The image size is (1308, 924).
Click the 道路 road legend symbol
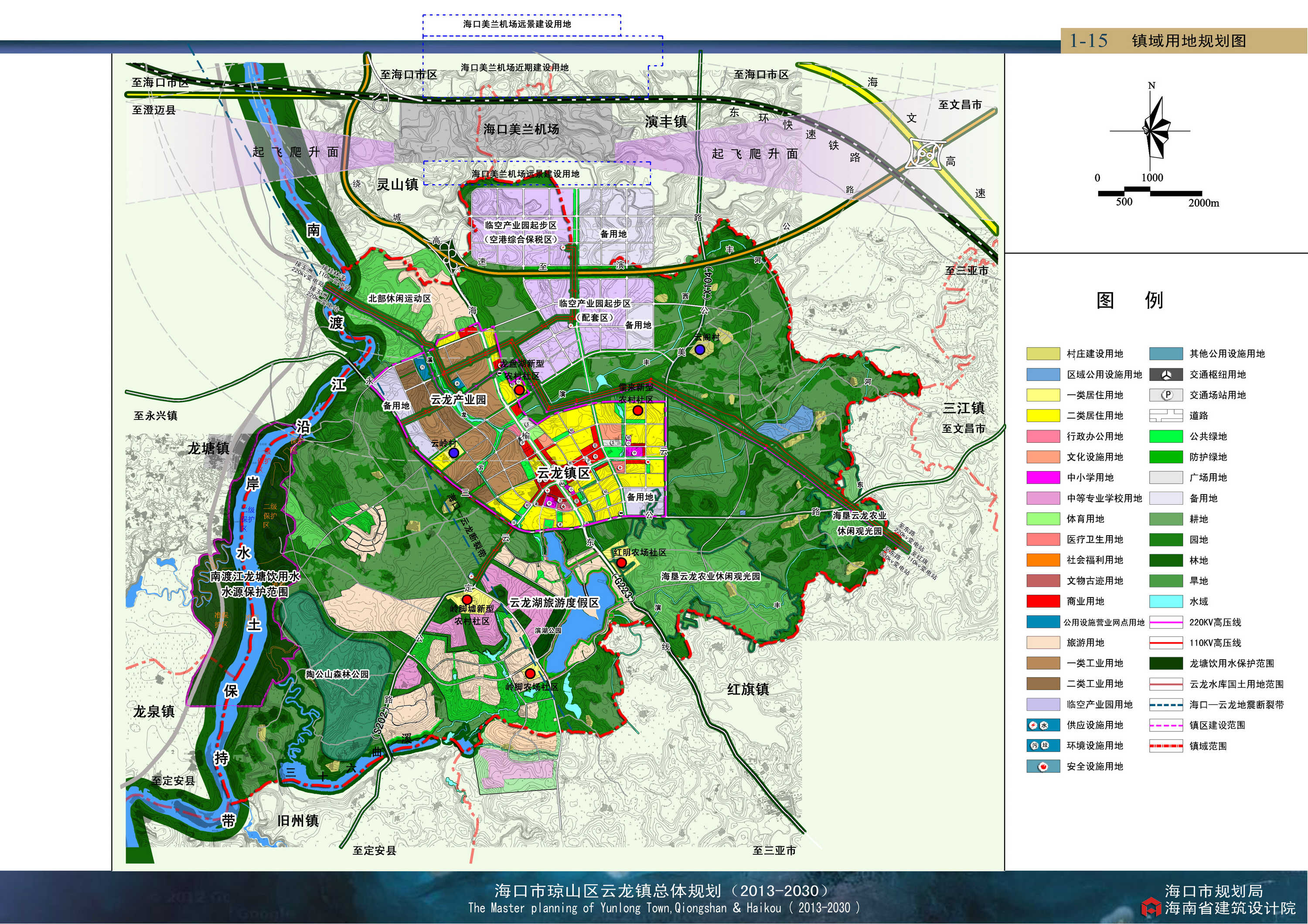coord(1165,416)
